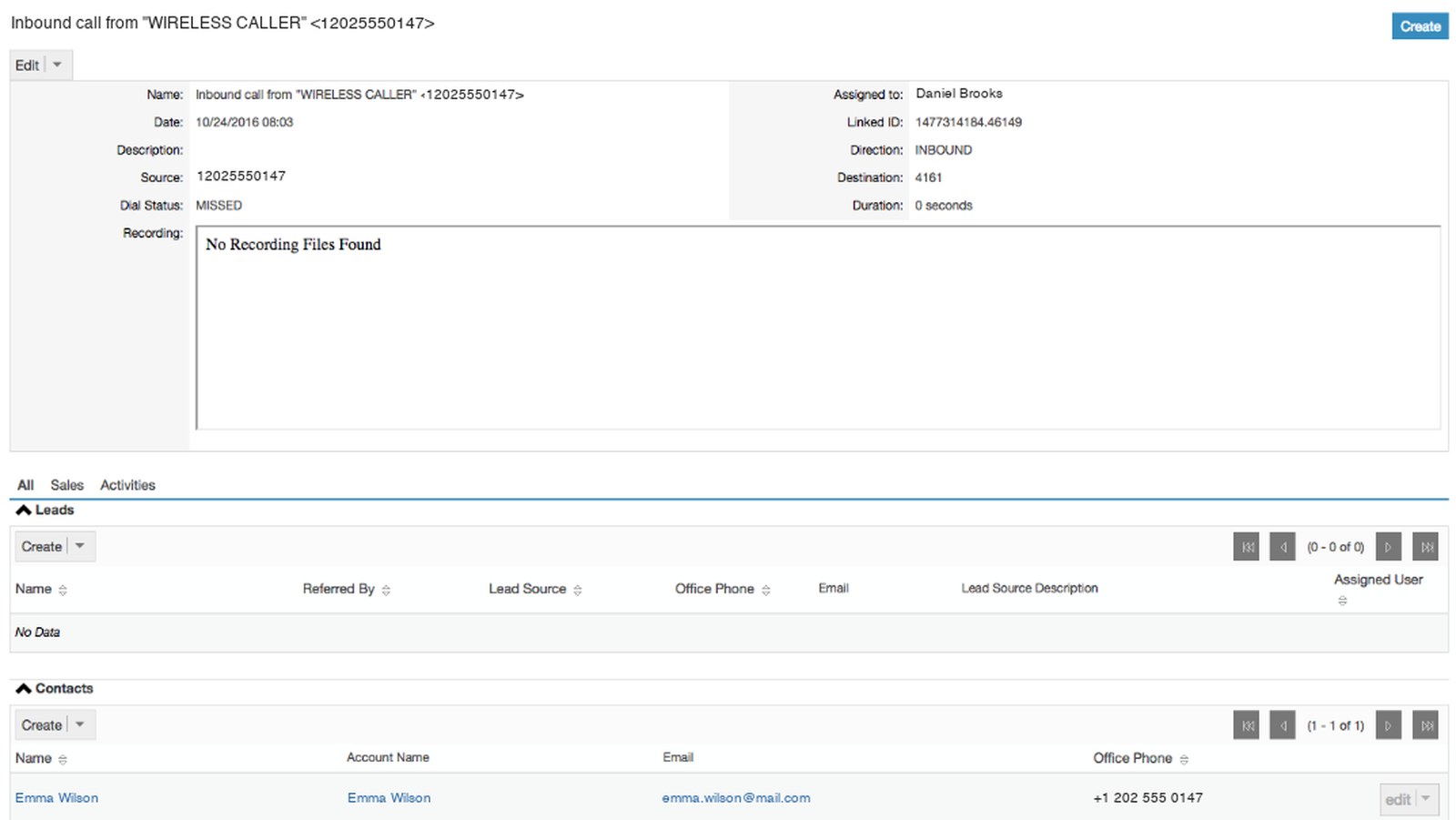Image resolution: width=1456 pixels, height=820 pixels.
Task: Click Source number 12025550147
Action: [241, 177]
